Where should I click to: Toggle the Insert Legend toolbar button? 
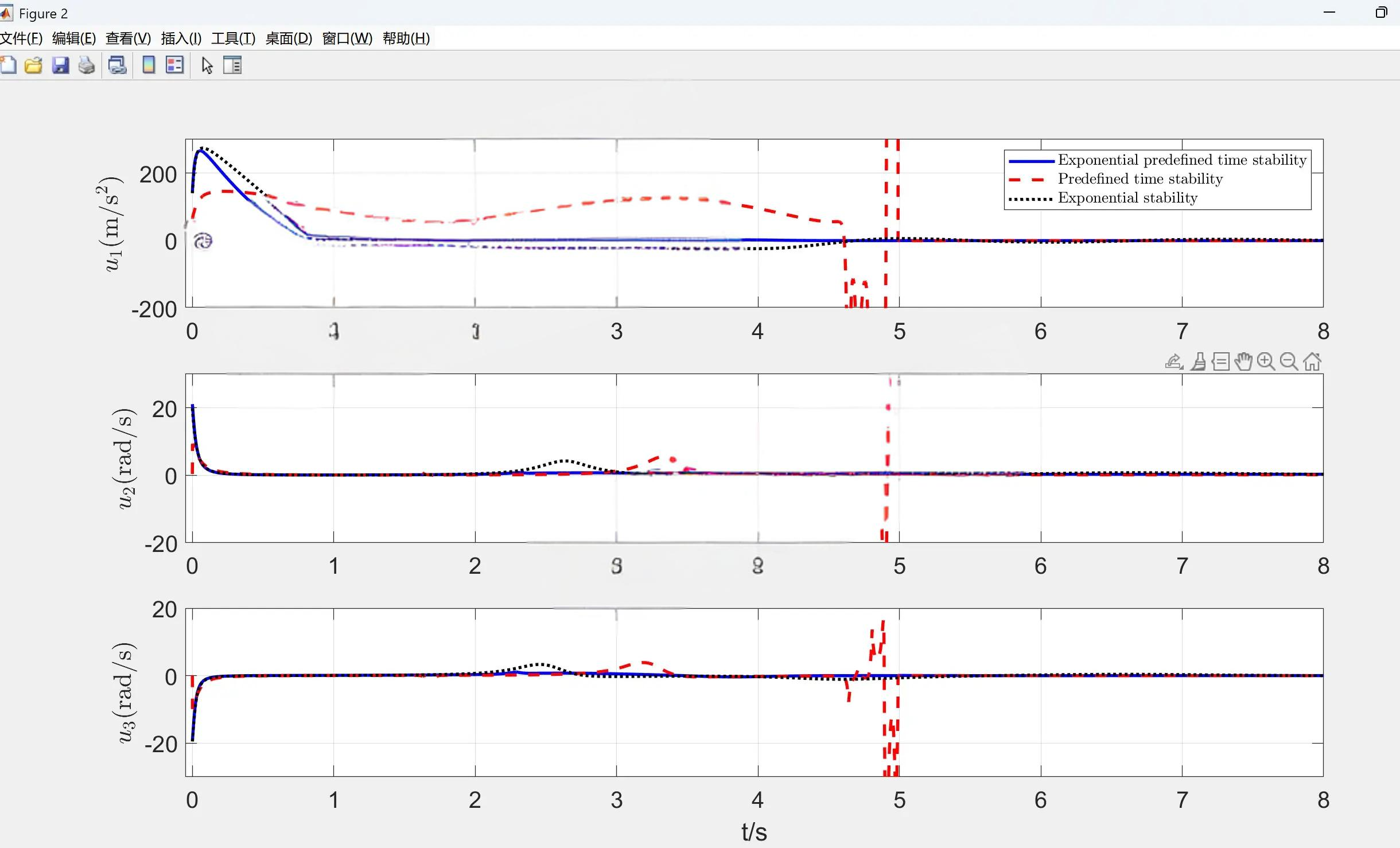coord(174,65)
